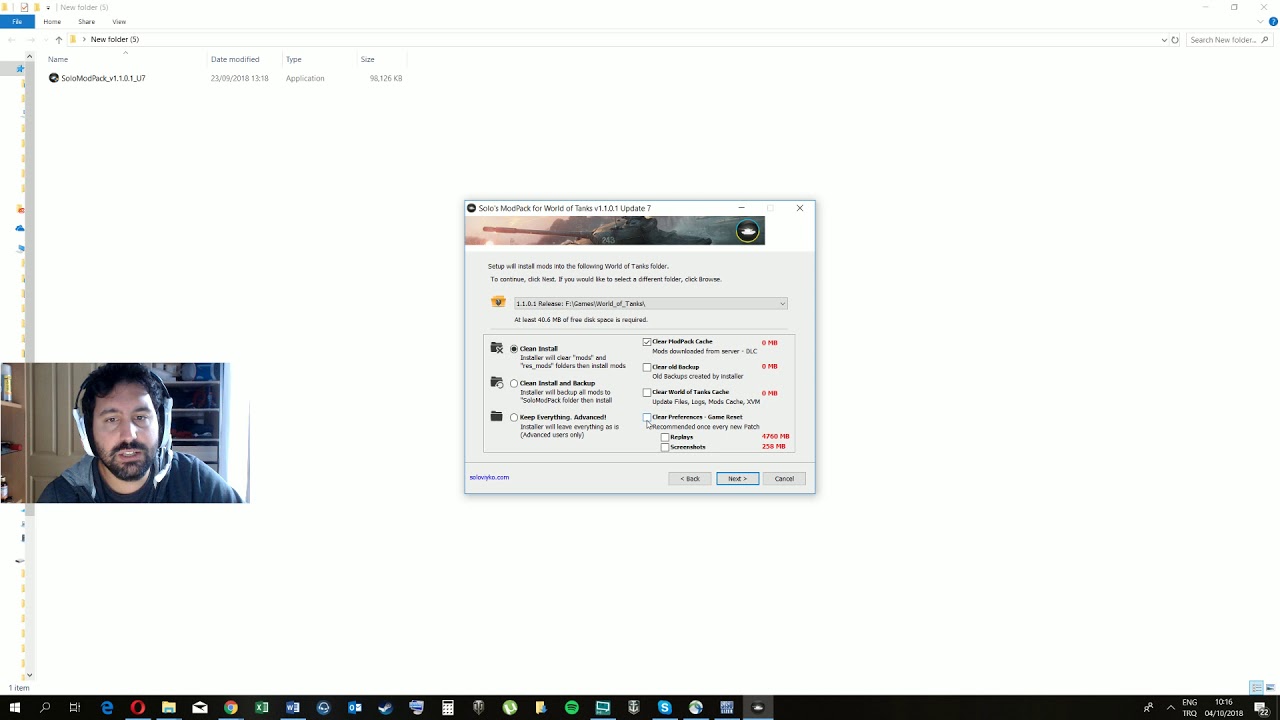Tick the Replays checkbox
Viewport: 1280px width, 720px height.
tap(665, 437)
